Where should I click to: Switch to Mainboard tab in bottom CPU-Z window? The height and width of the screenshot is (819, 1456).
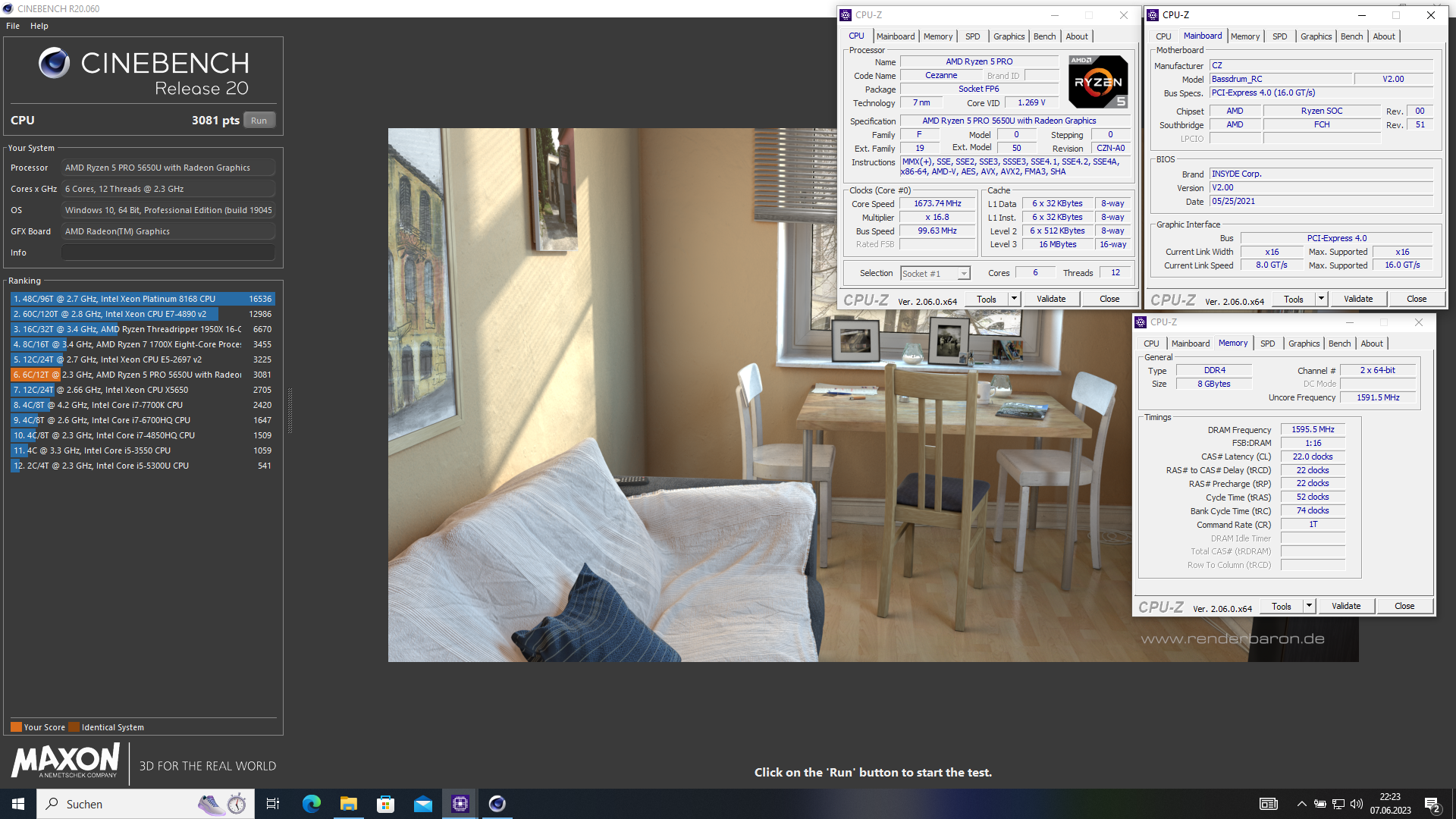click(x=1191, y=344)
